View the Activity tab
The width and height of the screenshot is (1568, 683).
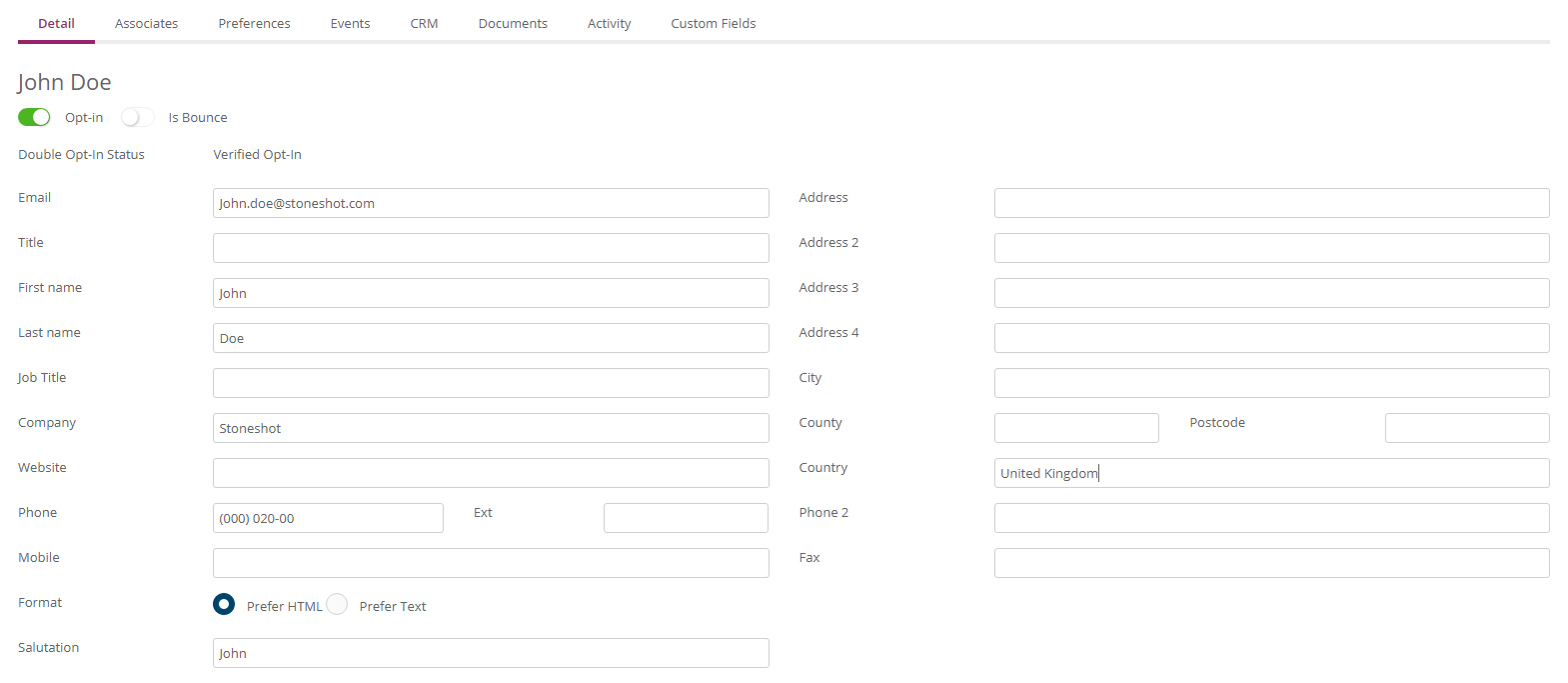[609, 23]
